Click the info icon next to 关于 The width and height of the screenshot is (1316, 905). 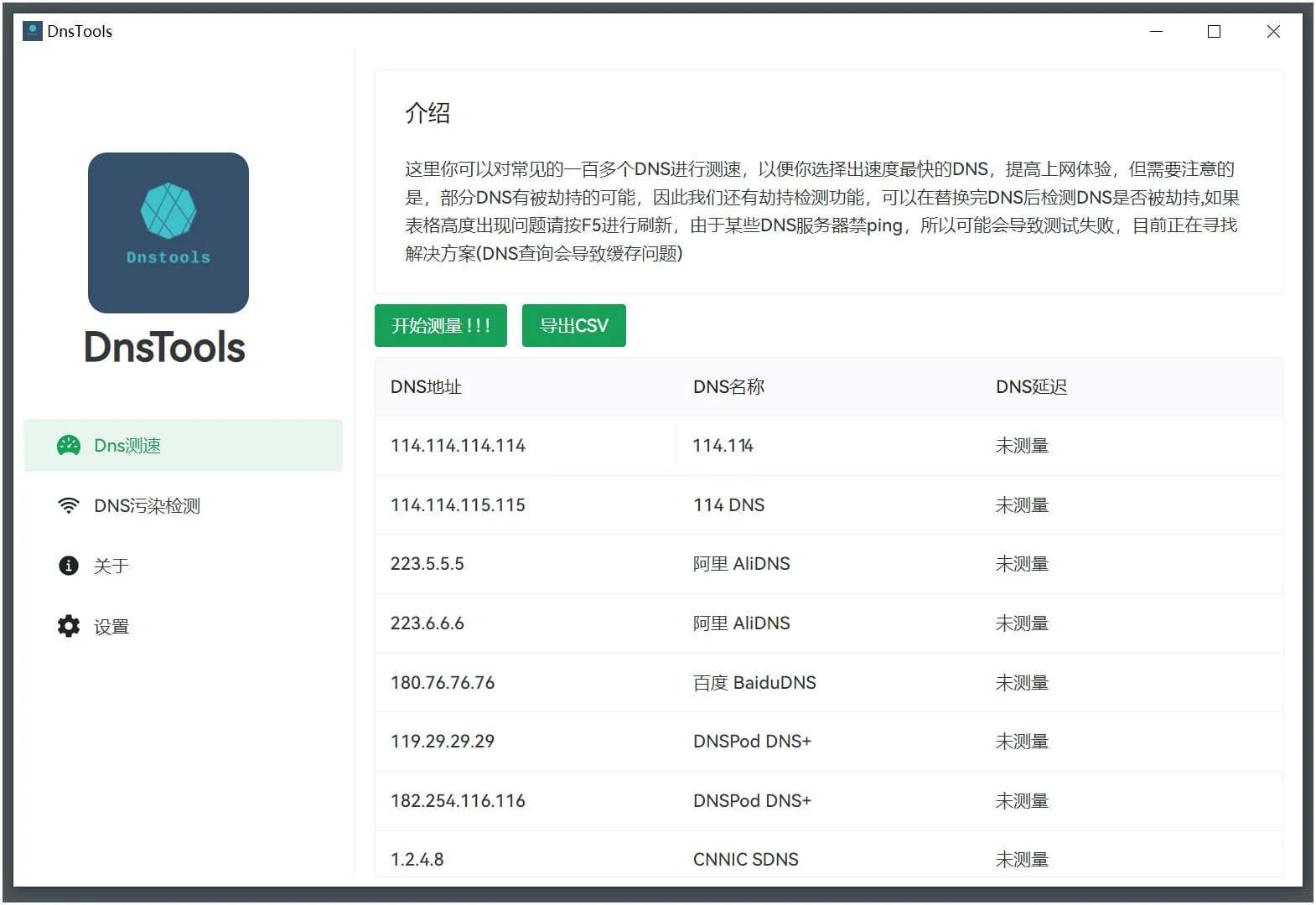68,566
